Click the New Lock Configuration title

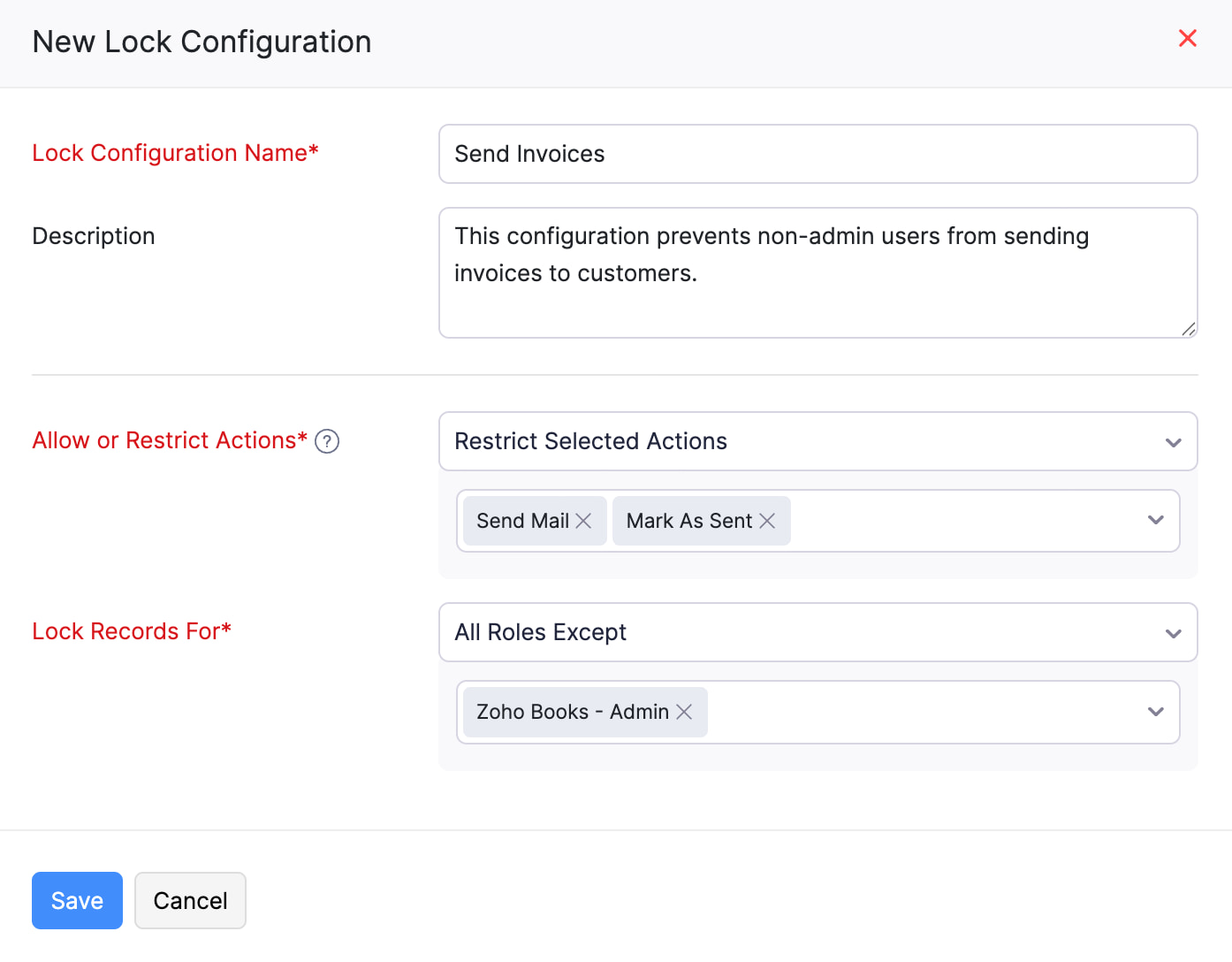tap(202, 42)
